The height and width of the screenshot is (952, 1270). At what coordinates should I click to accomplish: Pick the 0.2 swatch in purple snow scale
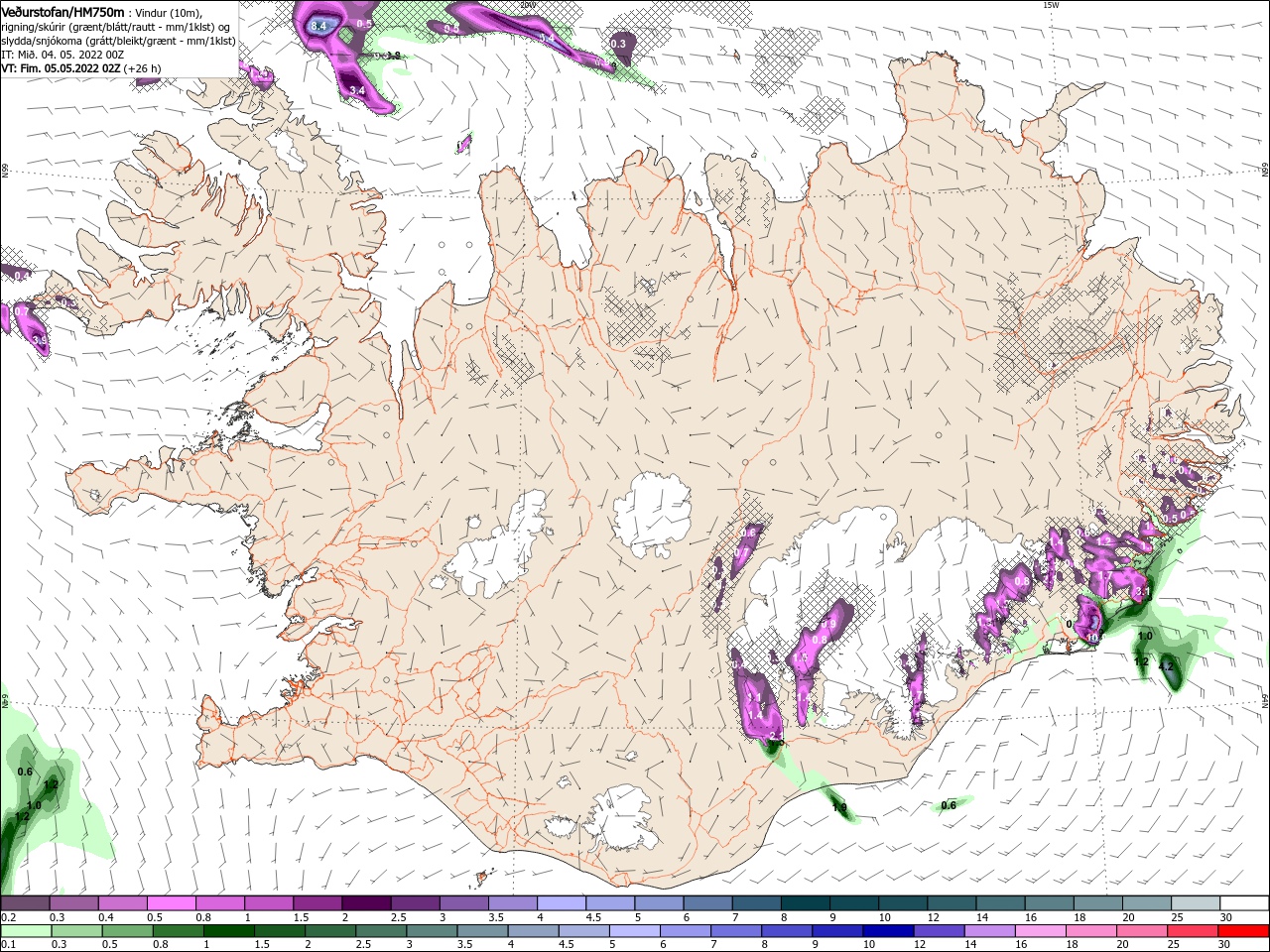point(25,903)
